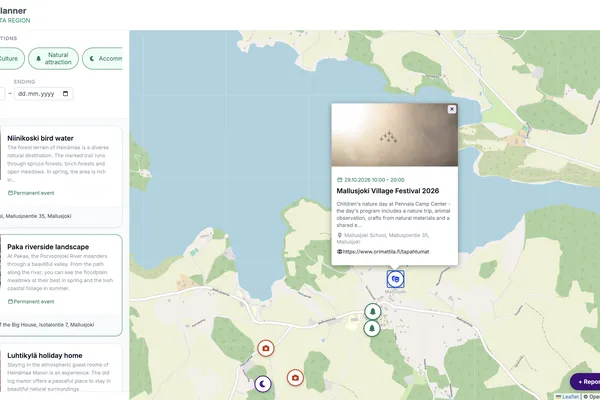Open the Niinikoski bird water card
The width and height of the screenshot is (600, 400).
click(60, 176)
